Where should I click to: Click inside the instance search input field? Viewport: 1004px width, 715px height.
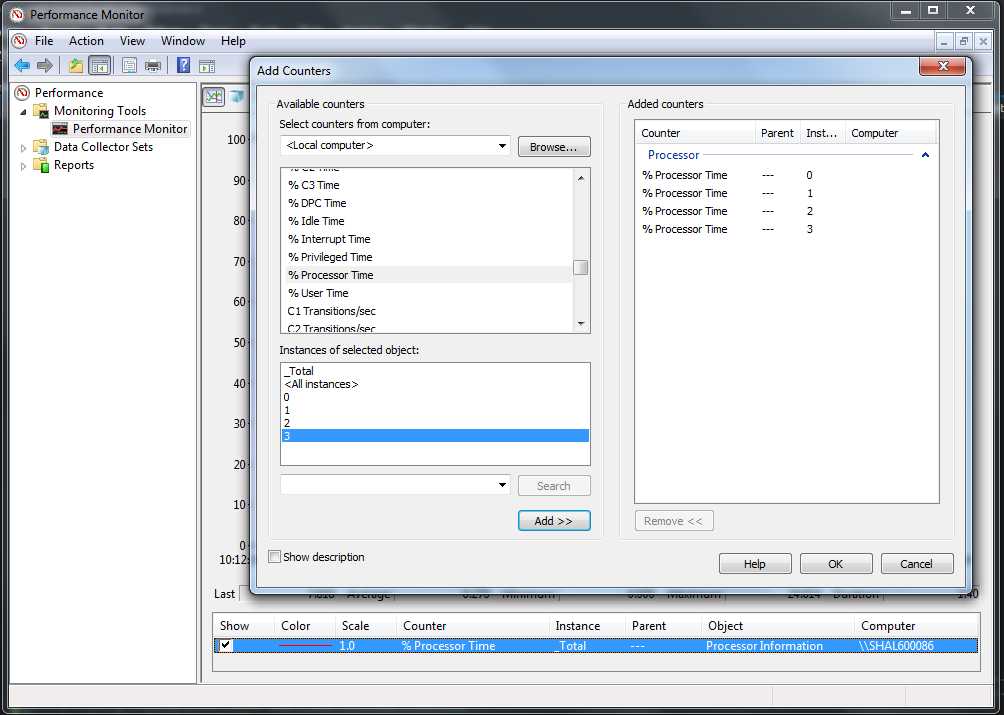tap(388, 485)
